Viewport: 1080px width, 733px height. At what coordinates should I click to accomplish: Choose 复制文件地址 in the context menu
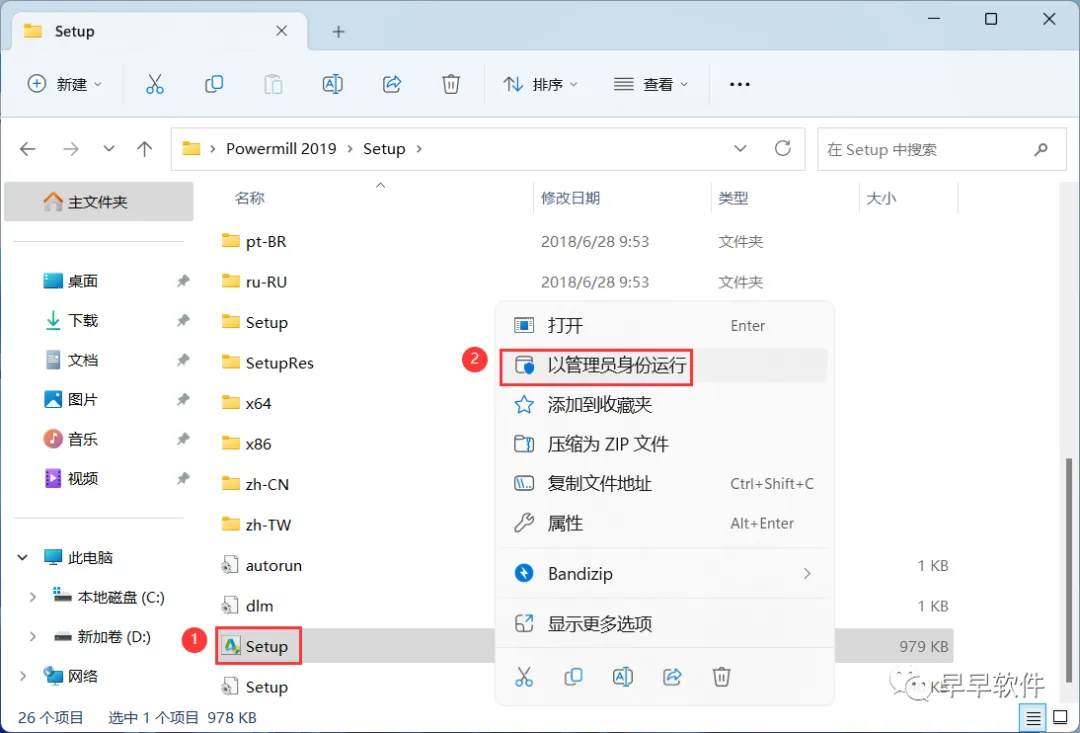click(x=664, y=484)
